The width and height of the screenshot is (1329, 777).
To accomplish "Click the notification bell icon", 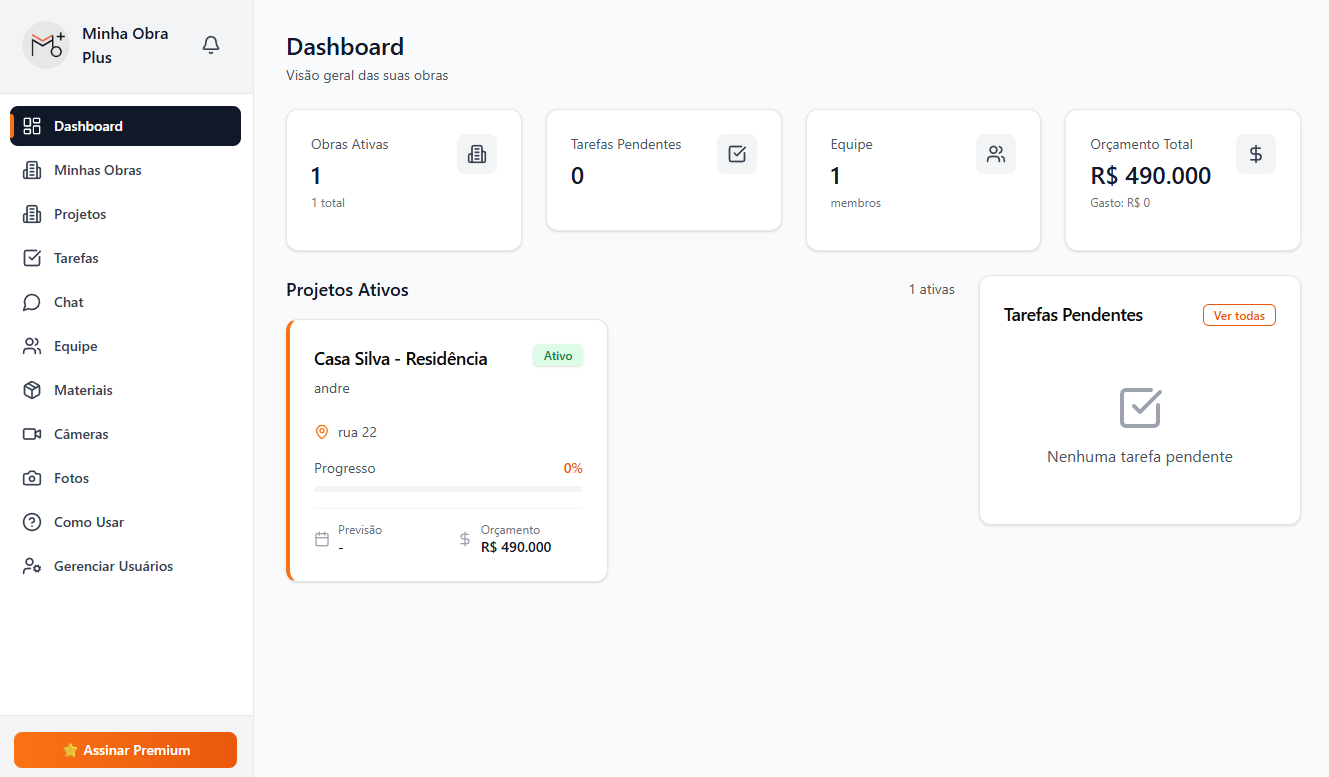I will 210,45.
